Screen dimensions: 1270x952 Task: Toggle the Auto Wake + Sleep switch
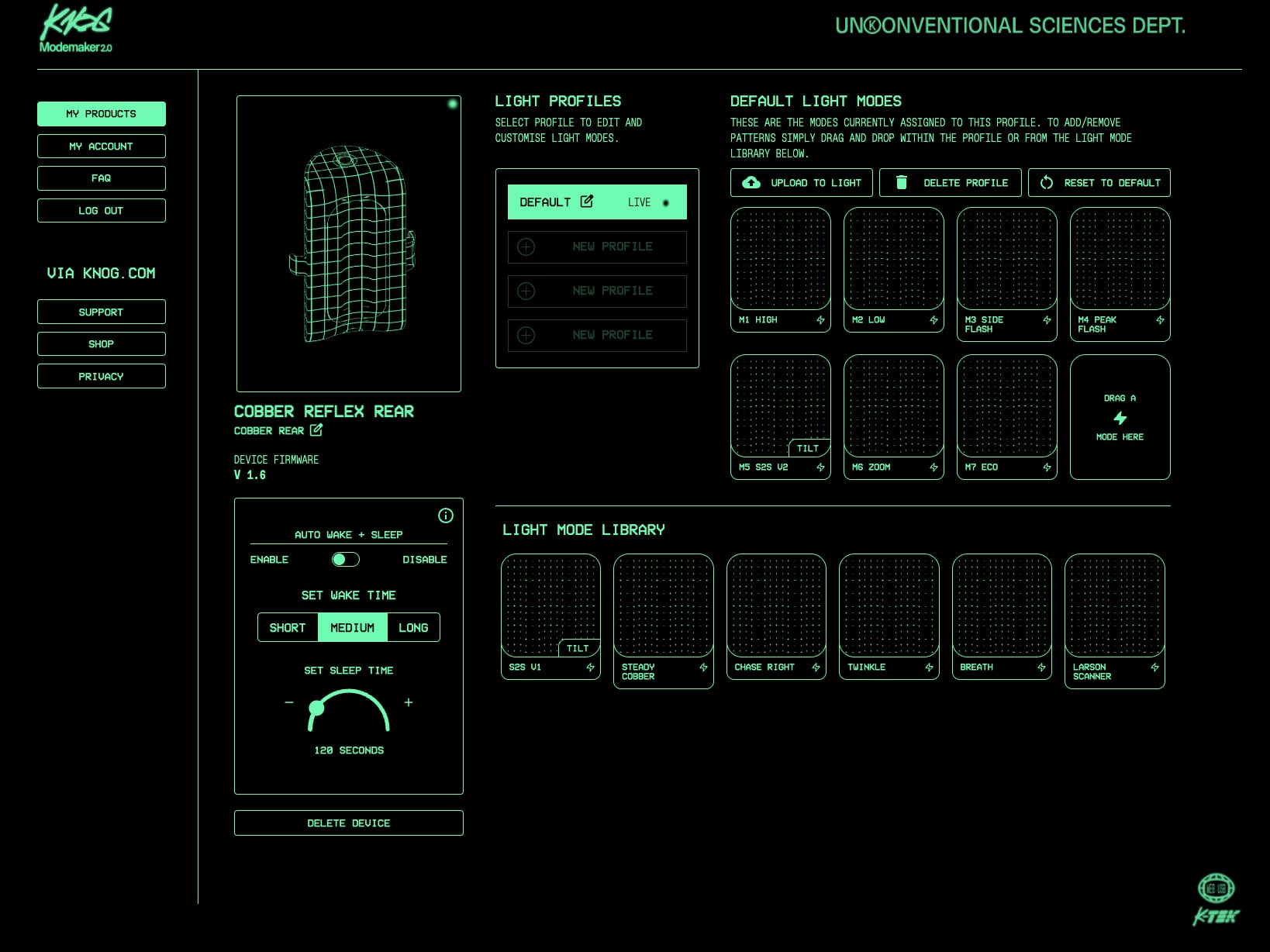[345, 560]
